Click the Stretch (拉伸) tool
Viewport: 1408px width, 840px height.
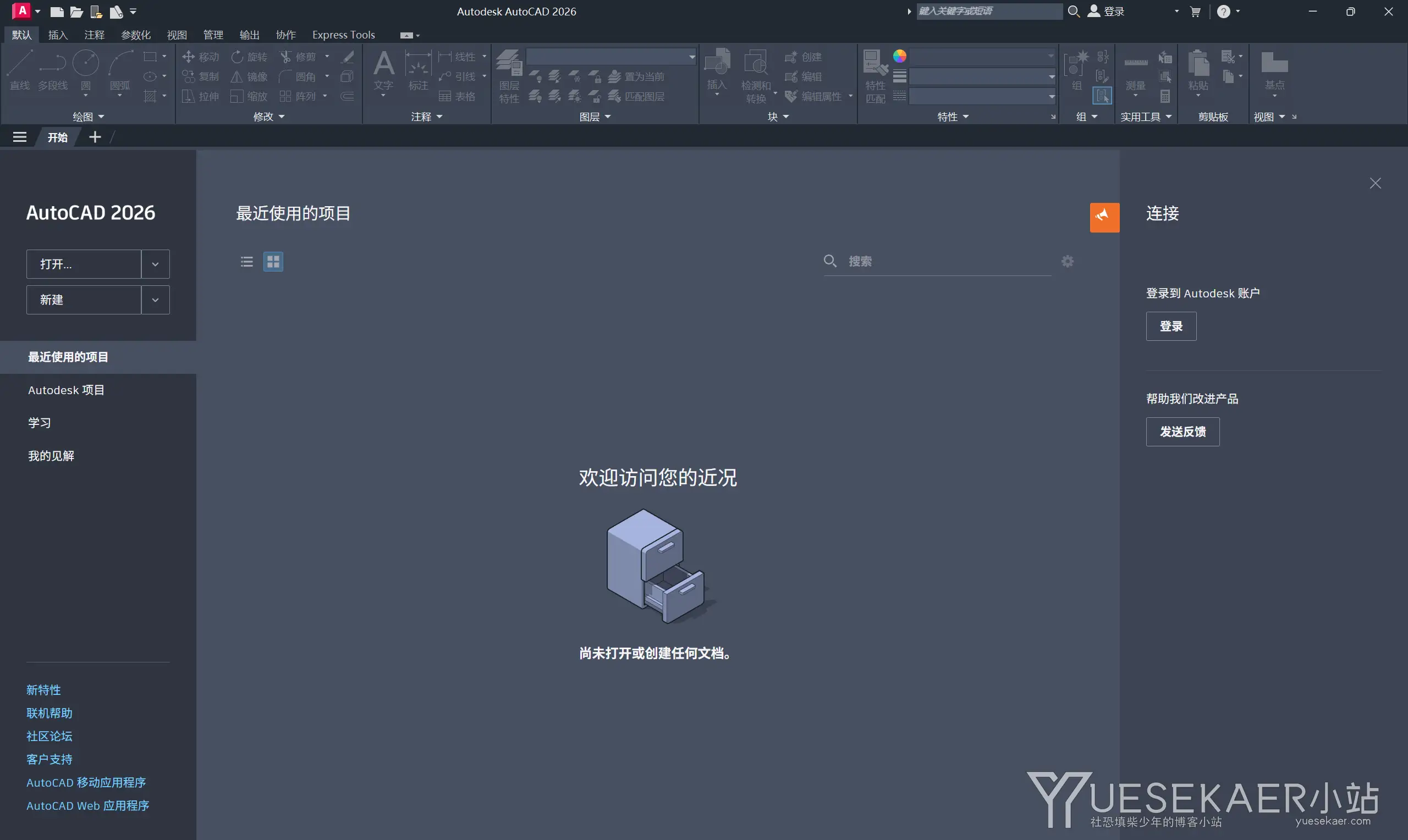click(x=200, y=96)
